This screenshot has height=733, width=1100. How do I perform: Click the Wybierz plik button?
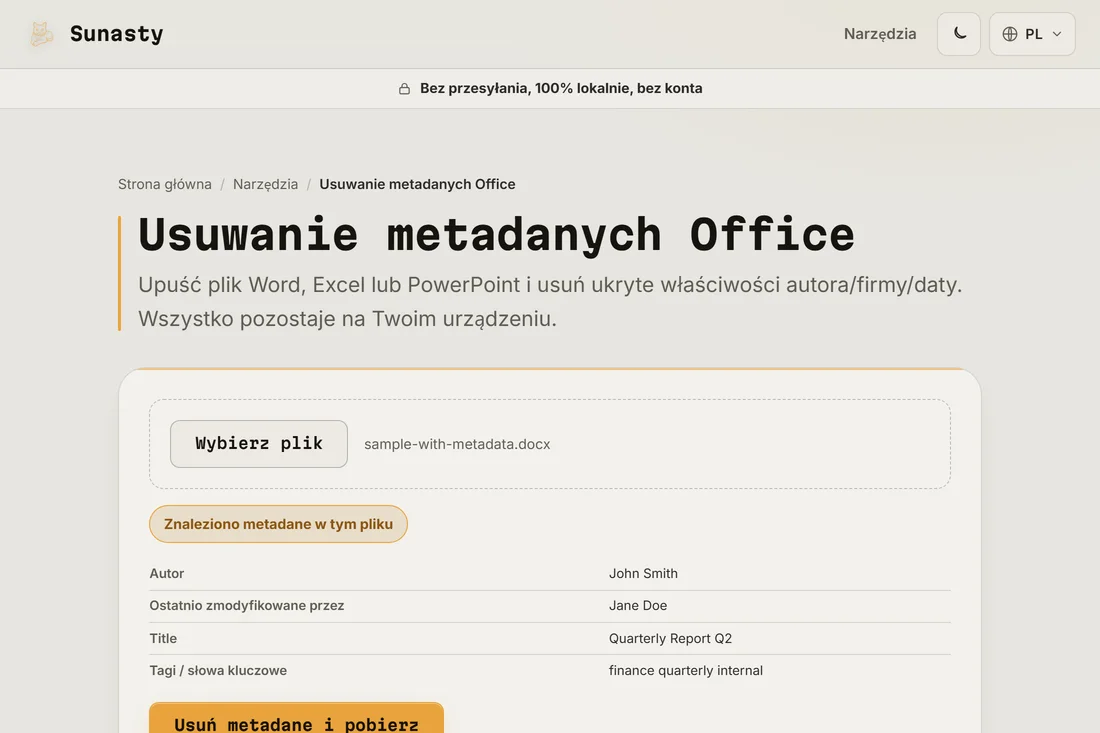coord(259,444)
